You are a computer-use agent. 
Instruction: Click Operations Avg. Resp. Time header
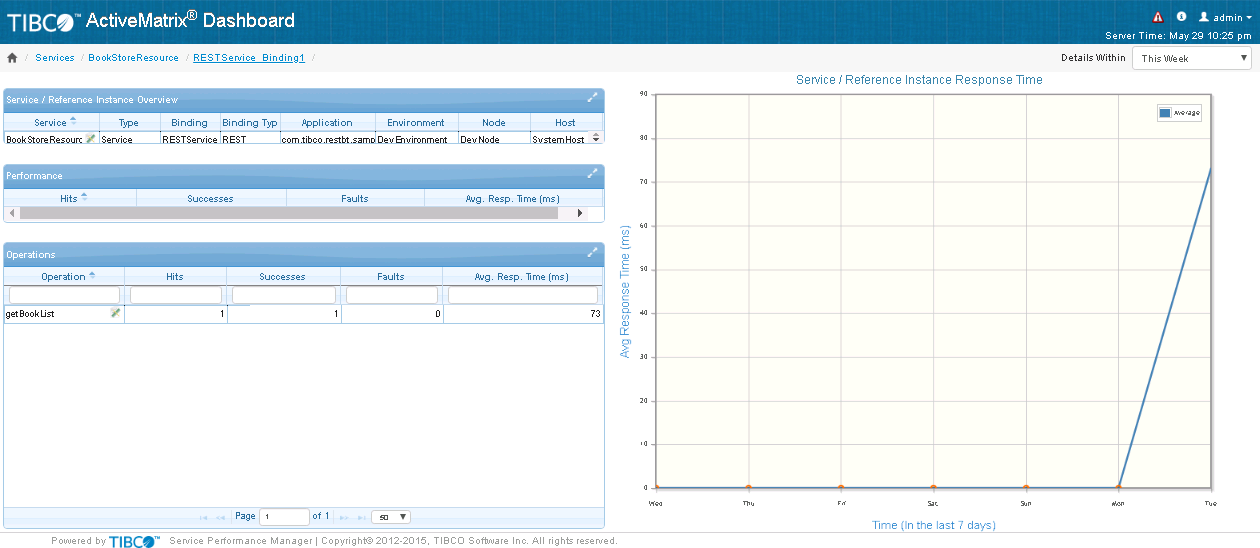(523, 276)
